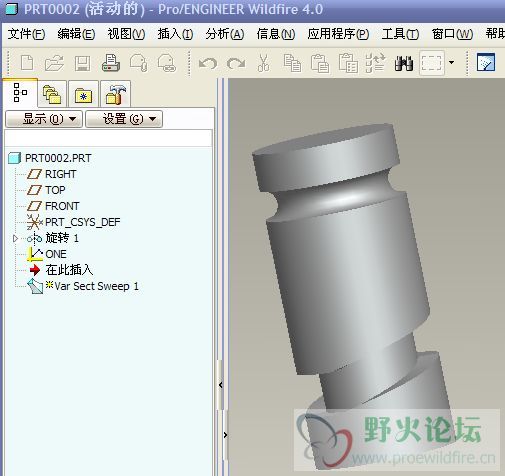
Task: Click the RIGHT datum plane icon
Action: (34, 174)
